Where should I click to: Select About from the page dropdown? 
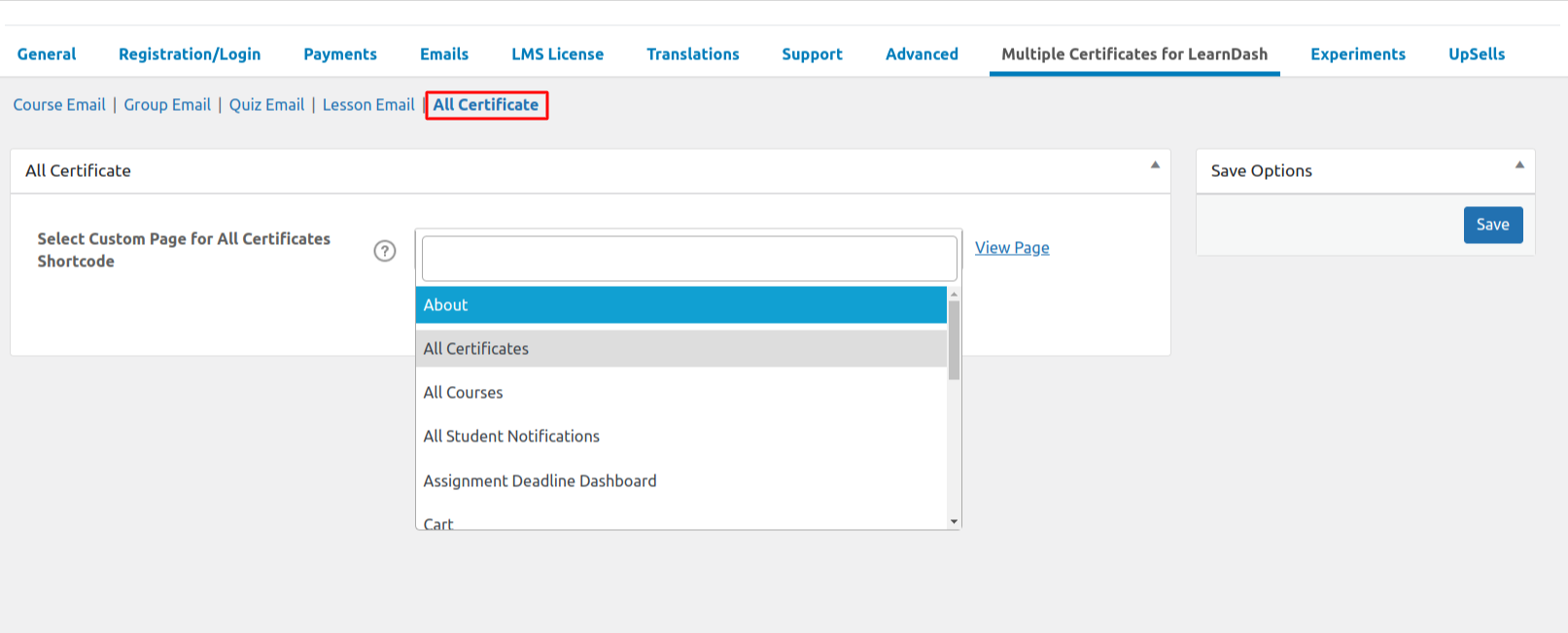[x=680, y=304]
